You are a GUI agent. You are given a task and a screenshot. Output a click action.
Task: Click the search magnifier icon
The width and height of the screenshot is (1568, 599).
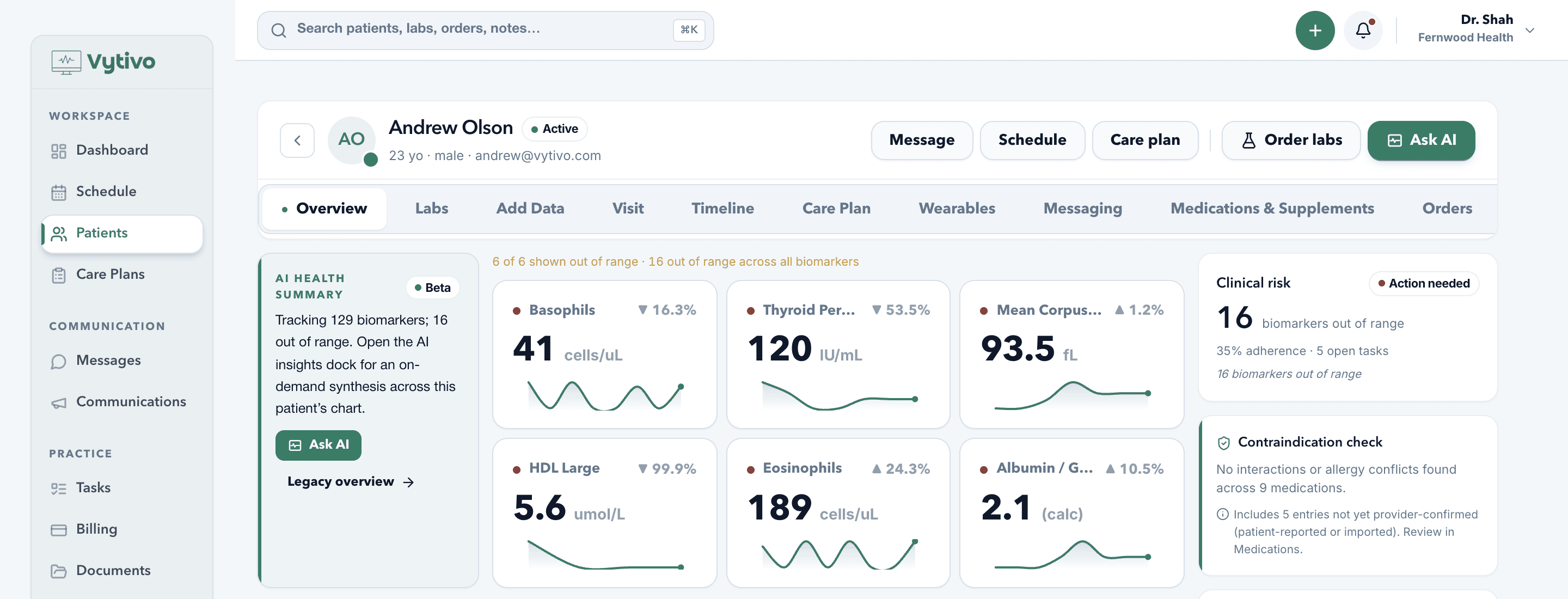[x=279, y=30]
